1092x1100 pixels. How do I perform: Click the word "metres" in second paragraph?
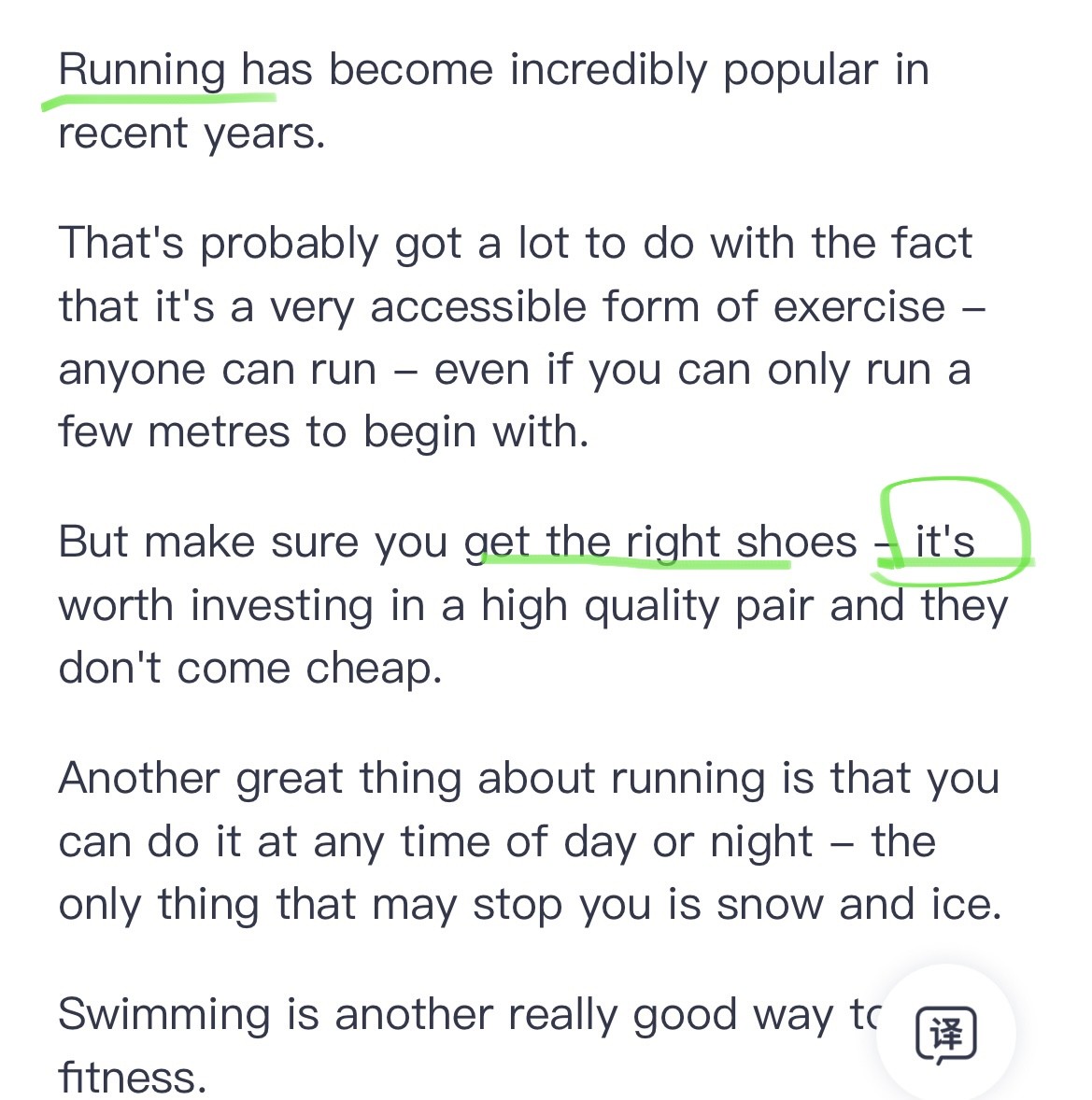(219, 431)
